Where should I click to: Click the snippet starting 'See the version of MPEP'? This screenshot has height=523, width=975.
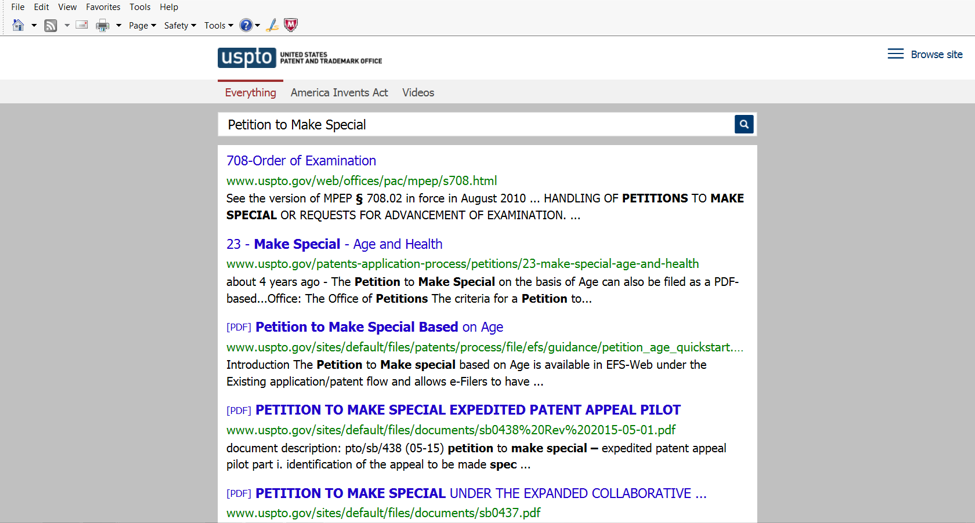coord(485,207)
